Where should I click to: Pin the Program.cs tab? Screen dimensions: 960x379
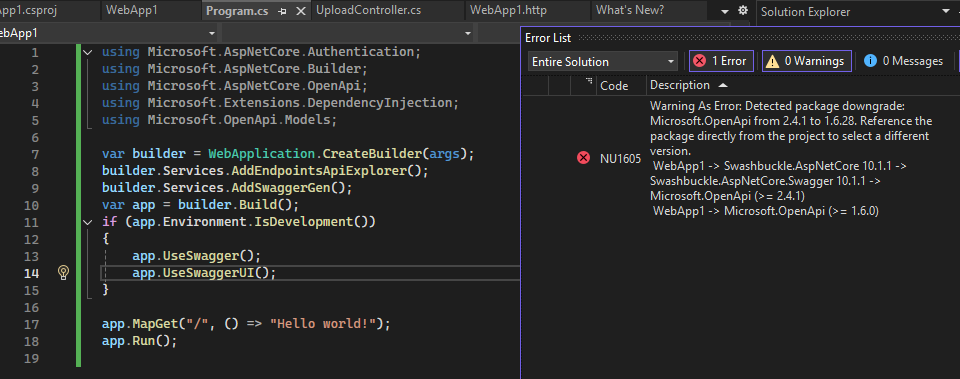(282, 11)
